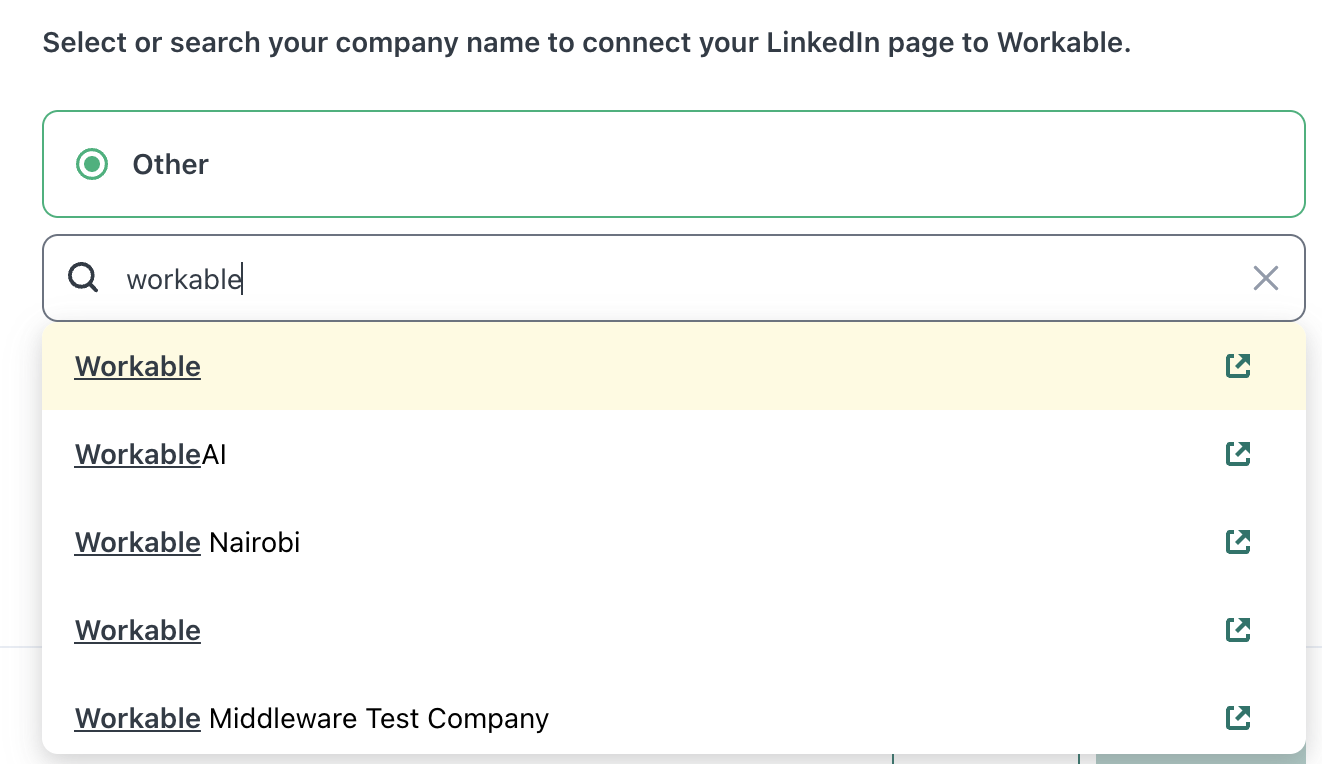Viewport: 1322px width, 764px height.
Task: Click the typed "workable" text in search box
Action: pyautogui.click(x=184, y=279)
